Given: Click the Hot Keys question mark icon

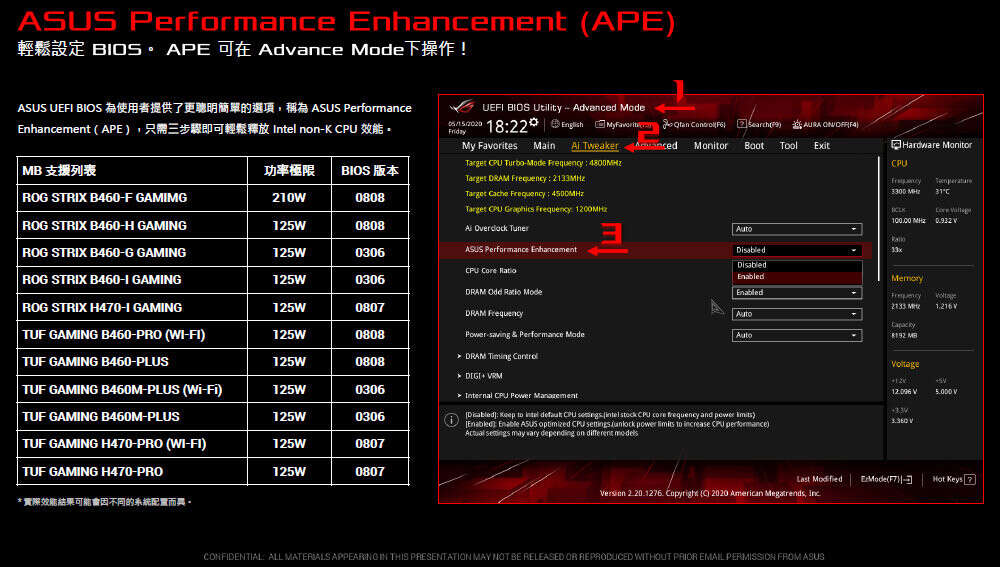Looking at the screenshot, I should 969,480.
